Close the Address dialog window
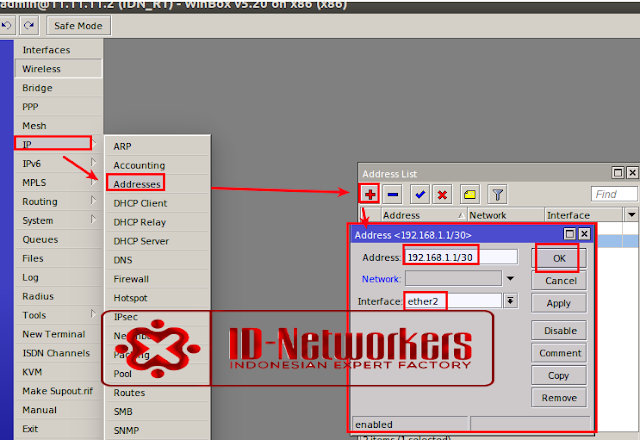 584,234
